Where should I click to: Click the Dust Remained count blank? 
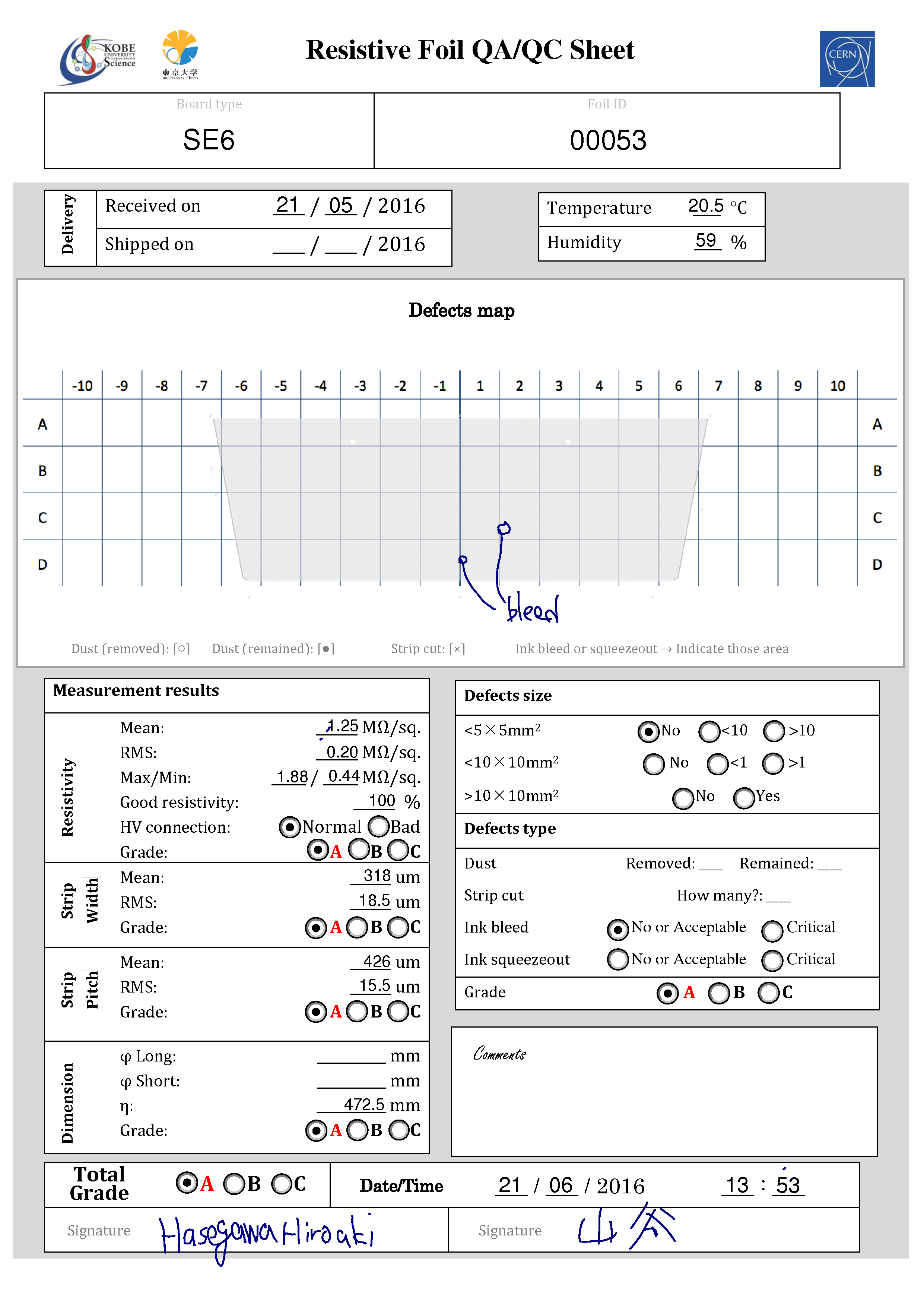coord(829,864)
